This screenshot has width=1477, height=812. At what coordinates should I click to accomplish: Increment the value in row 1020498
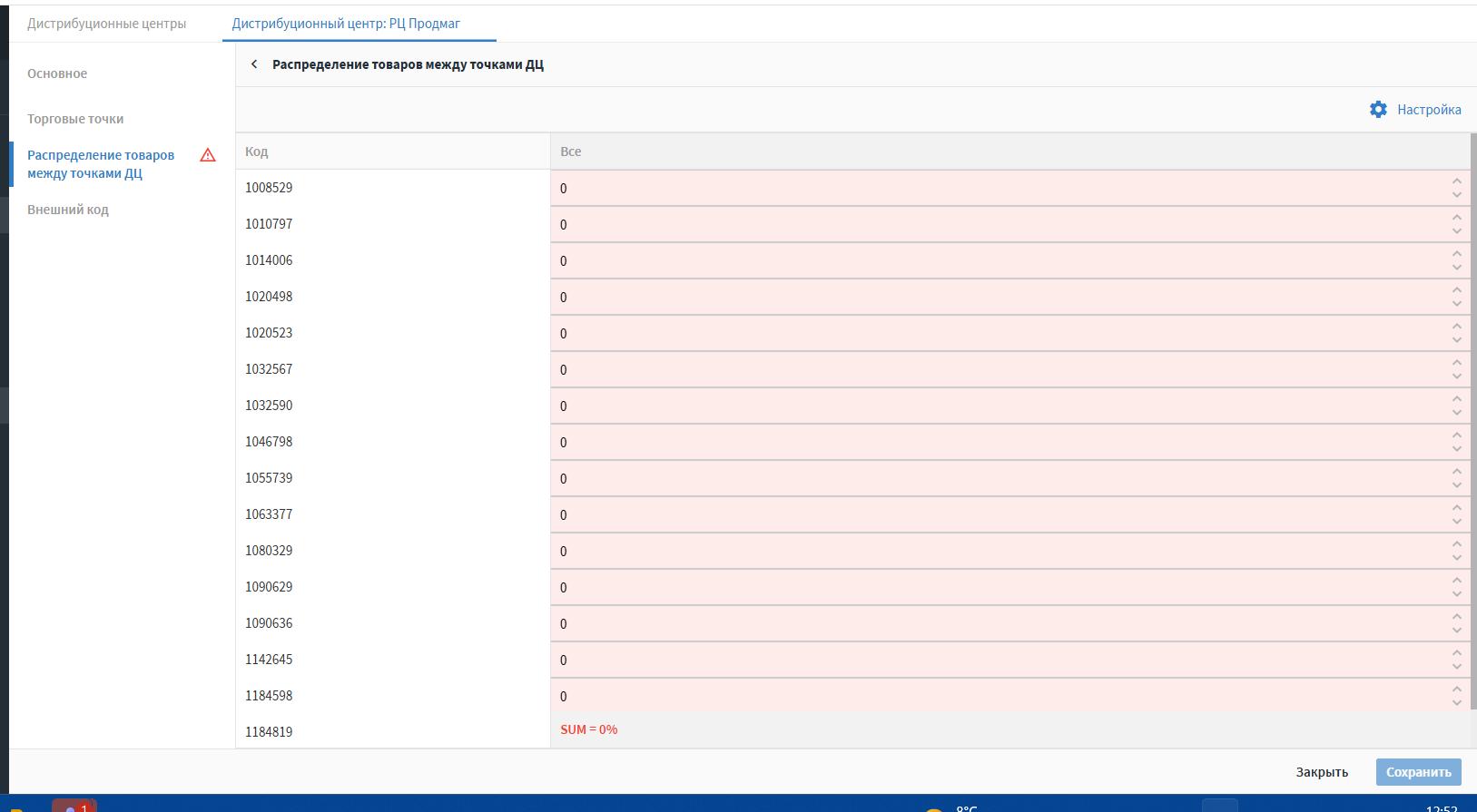point(1456,291)
